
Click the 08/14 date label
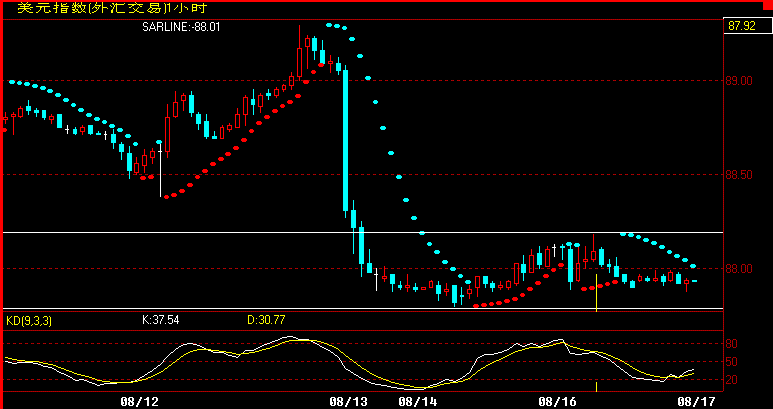[x=418, y=402]
